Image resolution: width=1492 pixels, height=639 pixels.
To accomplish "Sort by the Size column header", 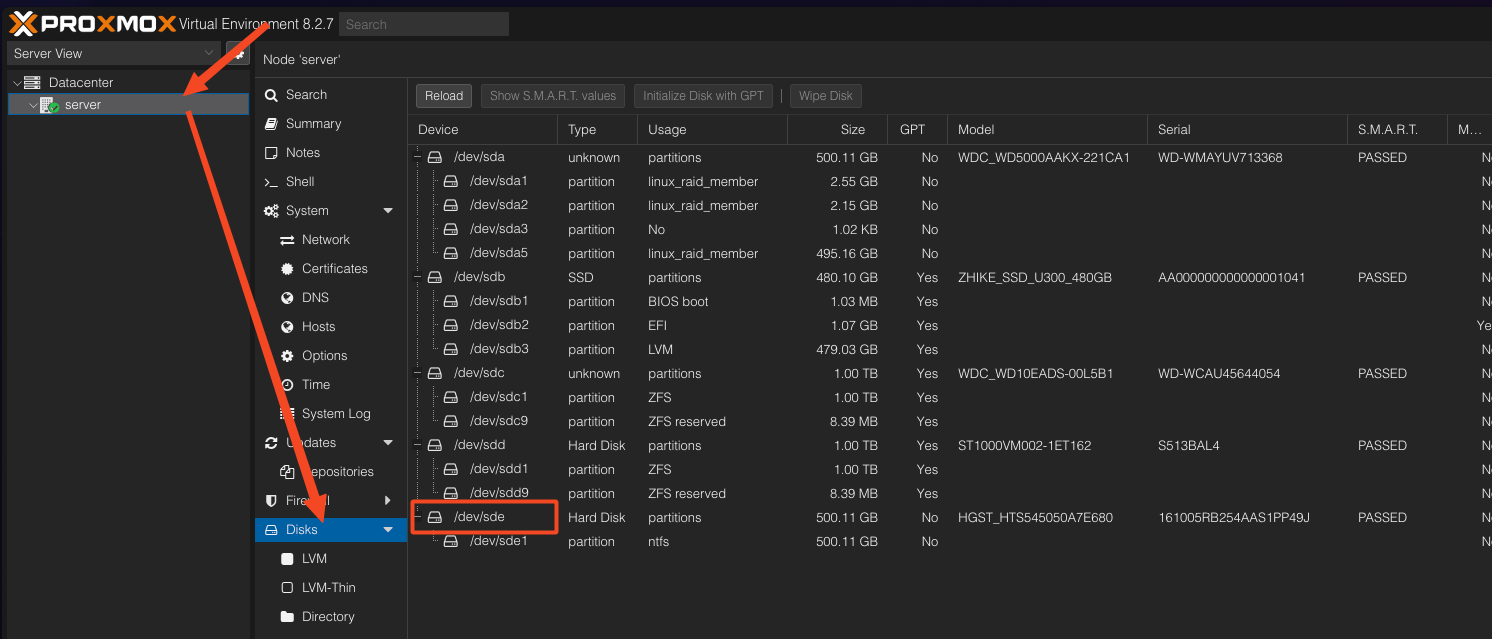I will [x=837, y=130].
